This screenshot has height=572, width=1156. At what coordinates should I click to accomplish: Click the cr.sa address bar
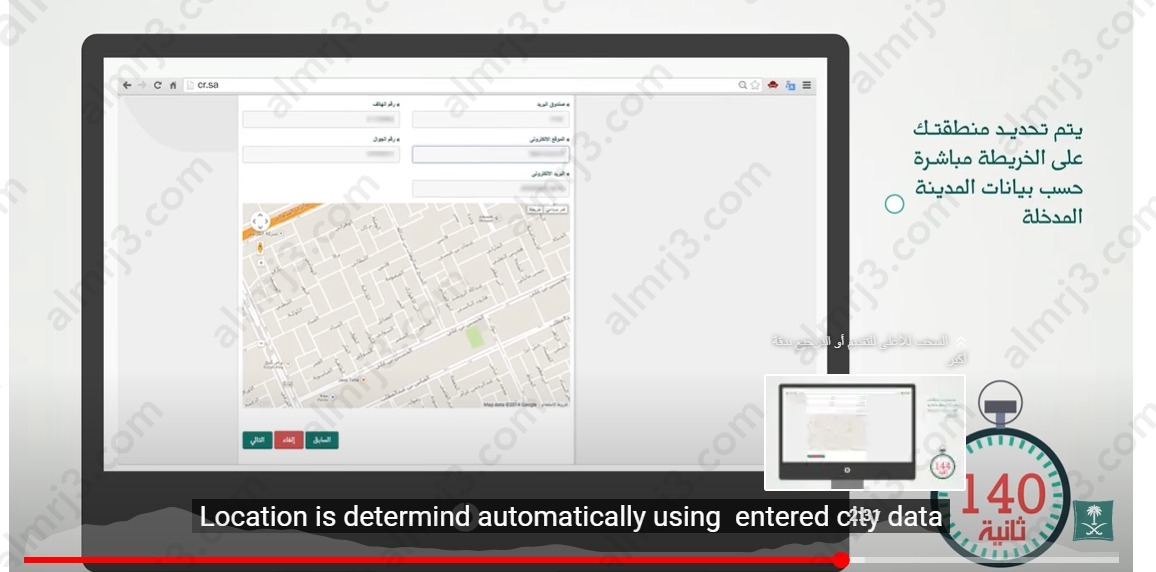pos(450,86)
